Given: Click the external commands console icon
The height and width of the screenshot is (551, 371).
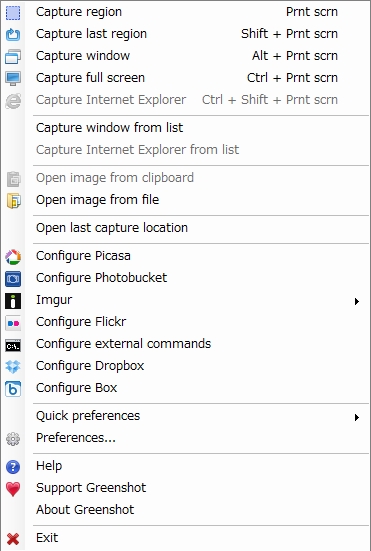Looking at the screenshot, I should coord(13,345).
